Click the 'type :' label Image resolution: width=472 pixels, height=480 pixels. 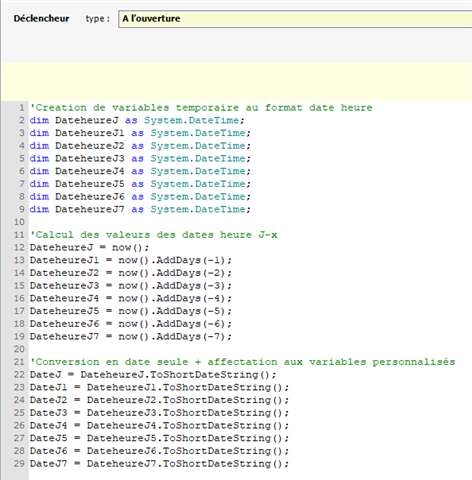pos(97,19)
